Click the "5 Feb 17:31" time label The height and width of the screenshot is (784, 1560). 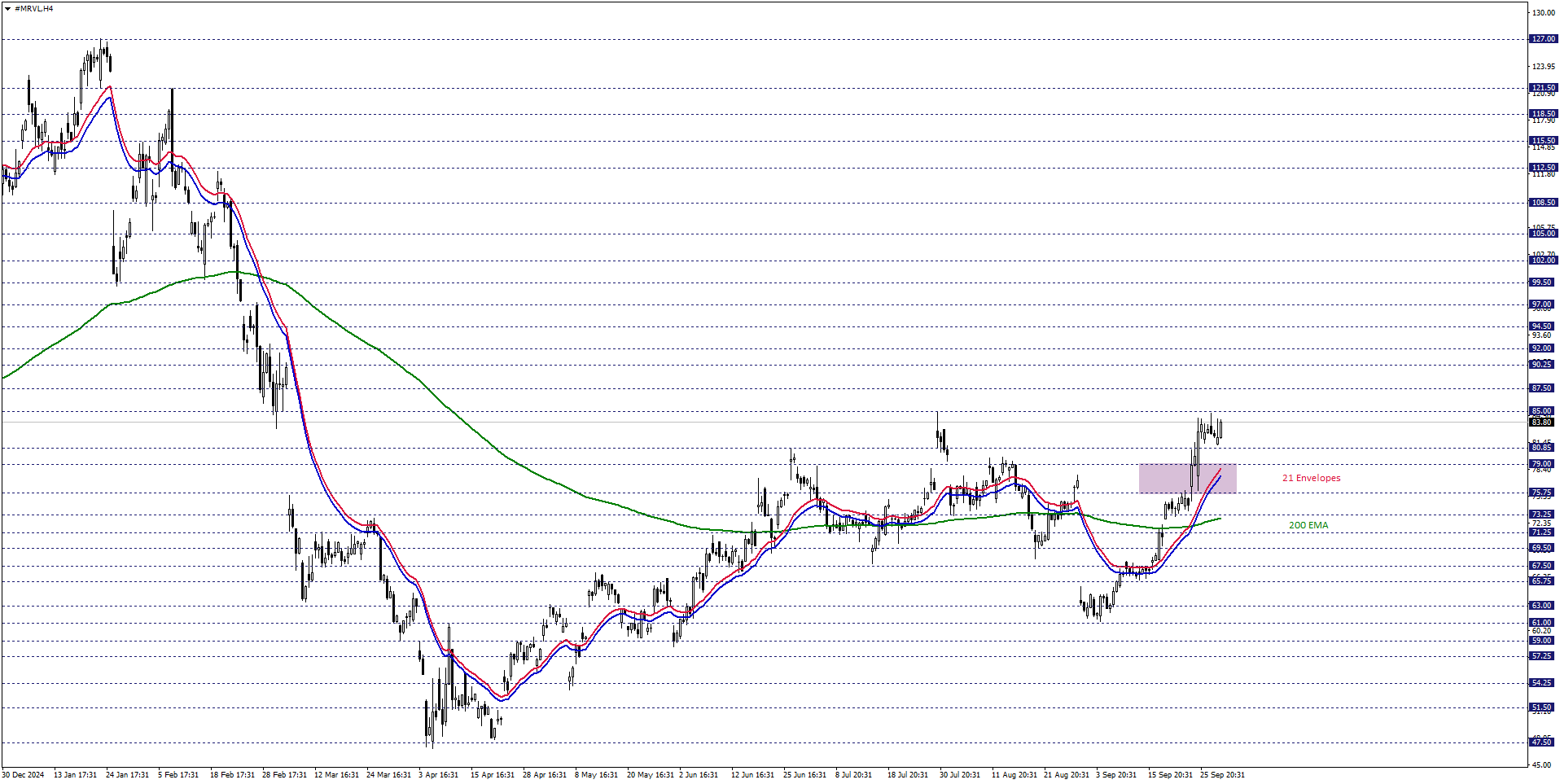[178, 775]
